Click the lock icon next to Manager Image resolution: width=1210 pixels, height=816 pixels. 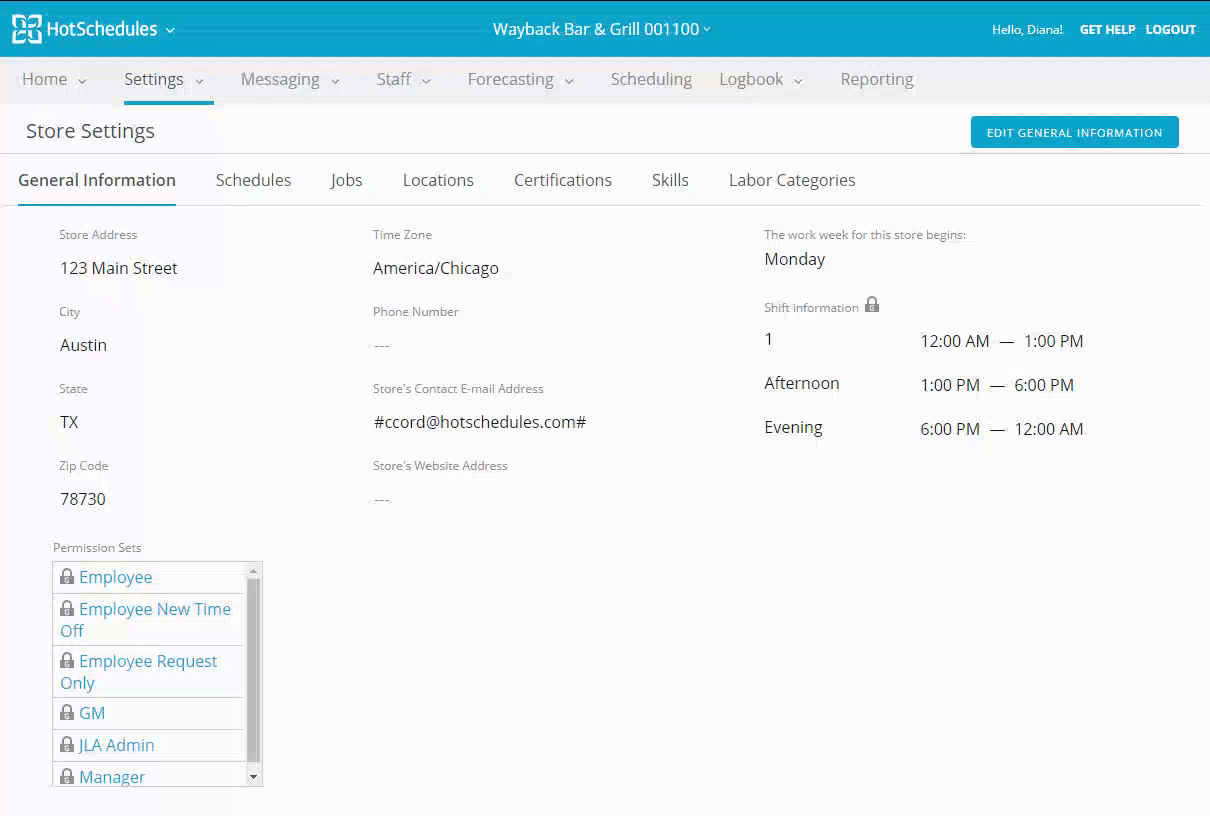[67, 777]
